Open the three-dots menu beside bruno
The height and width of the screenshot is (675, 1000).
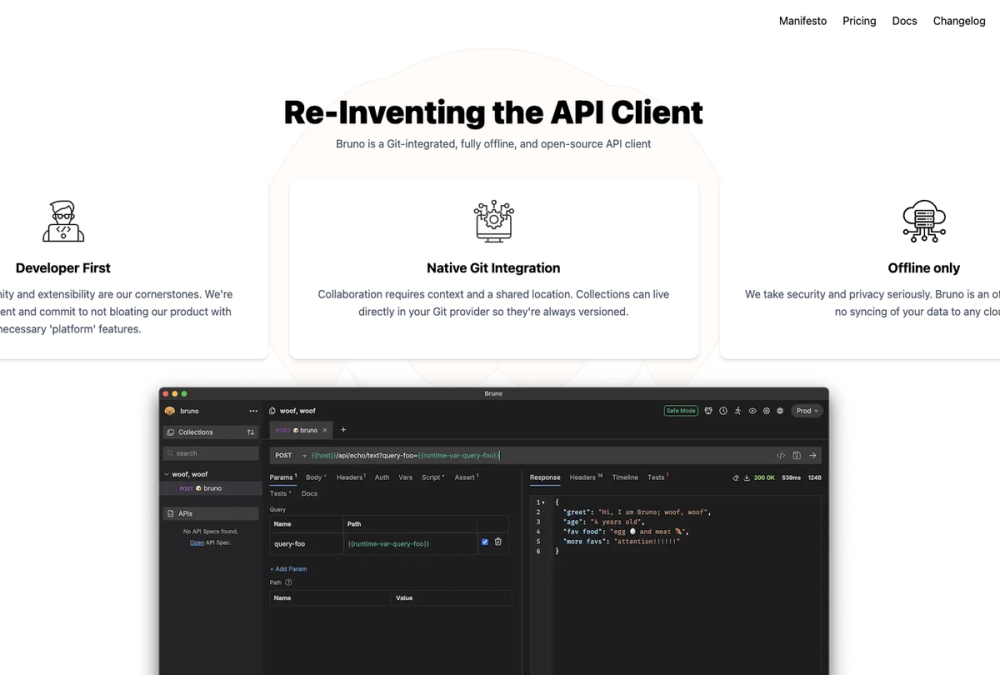click(253, 411)
